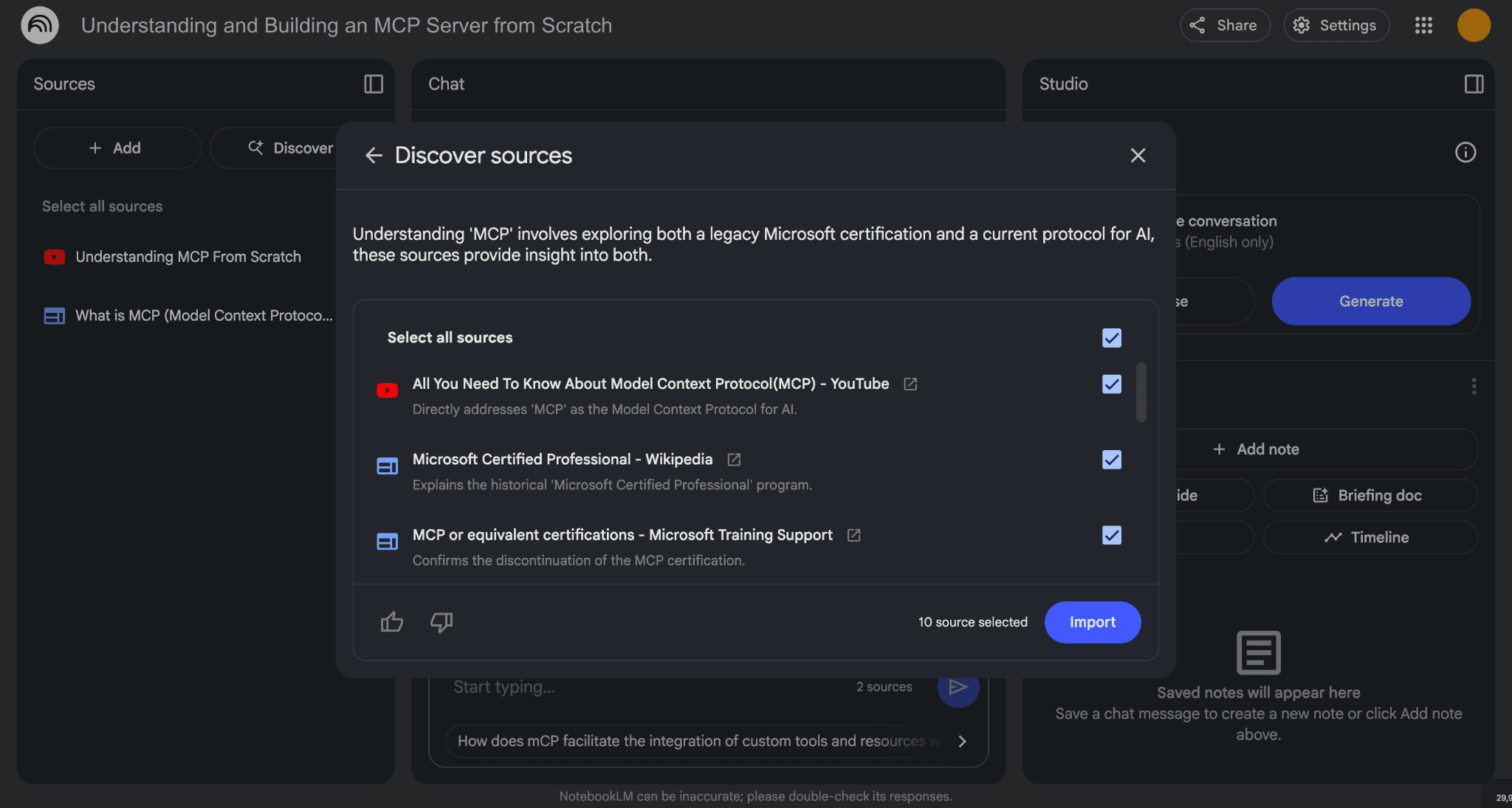This screenshot has width=1512, height=808.
Task: Click the Import button
Action: [x=1093, y=622]
